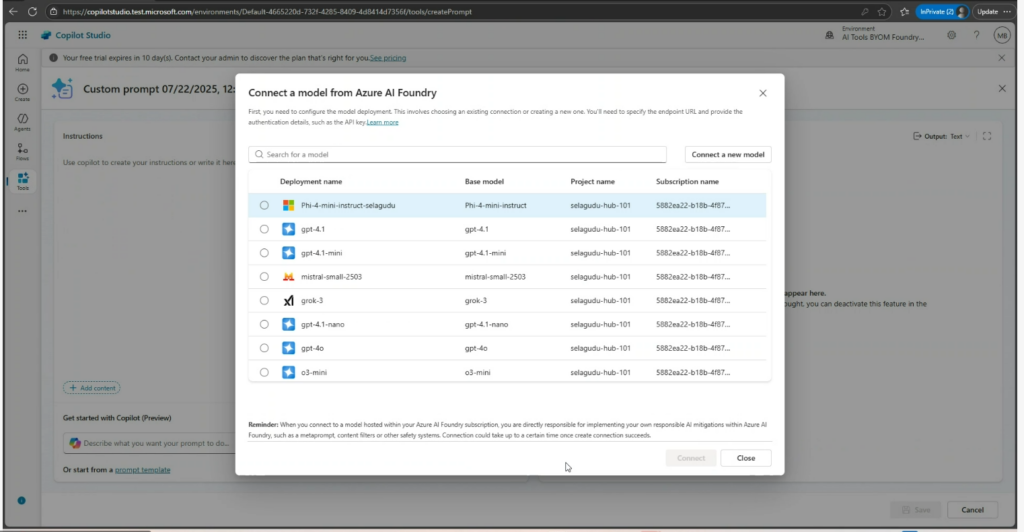The width and height of the screenshot is (1024, 532).
Task: Click the model icon in gpt-4.1-nano row
Action: point(288,324)
